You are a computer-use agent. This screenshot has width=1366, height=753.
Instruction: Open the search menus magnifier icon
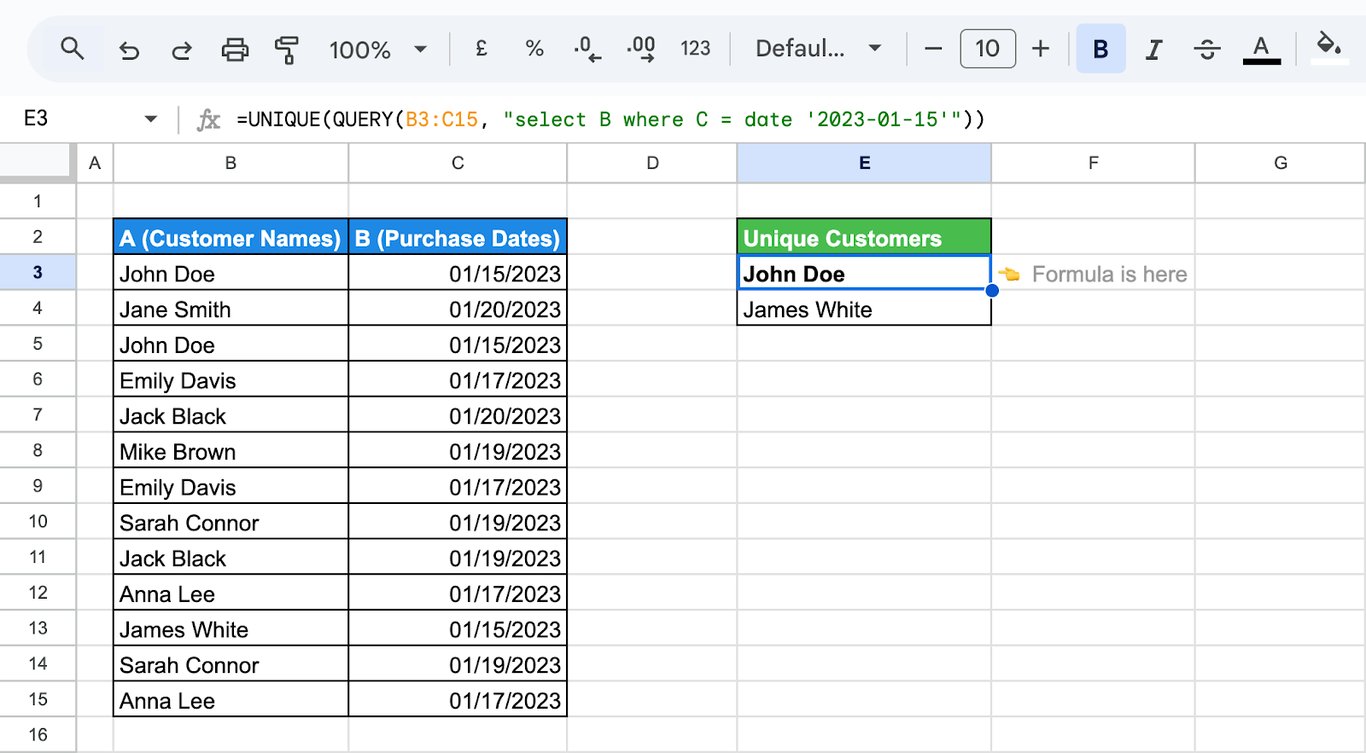pyautogui.click(x=72, y=48)
